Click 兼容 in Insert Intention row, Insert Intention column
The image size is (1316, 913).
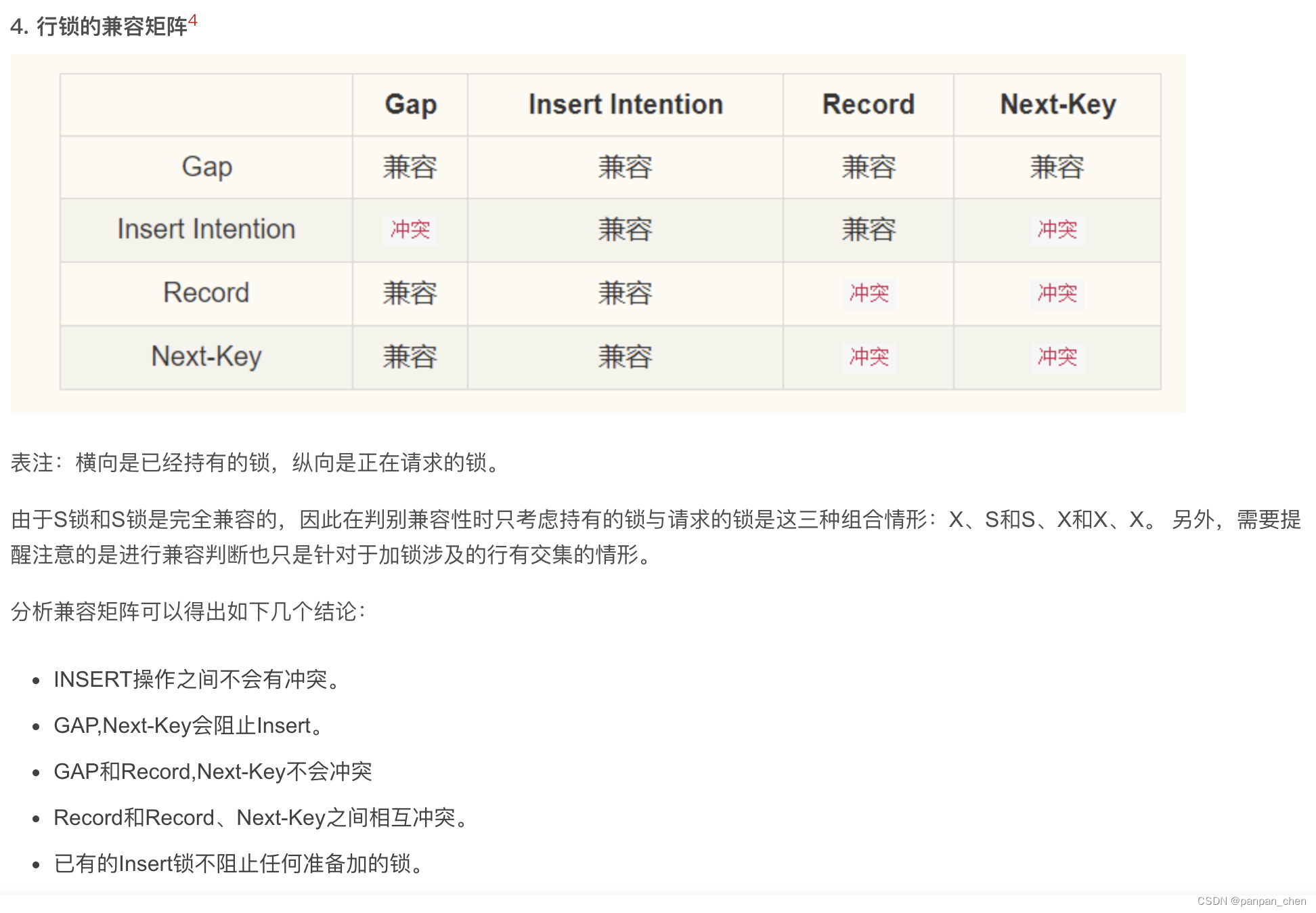[626, 230]
